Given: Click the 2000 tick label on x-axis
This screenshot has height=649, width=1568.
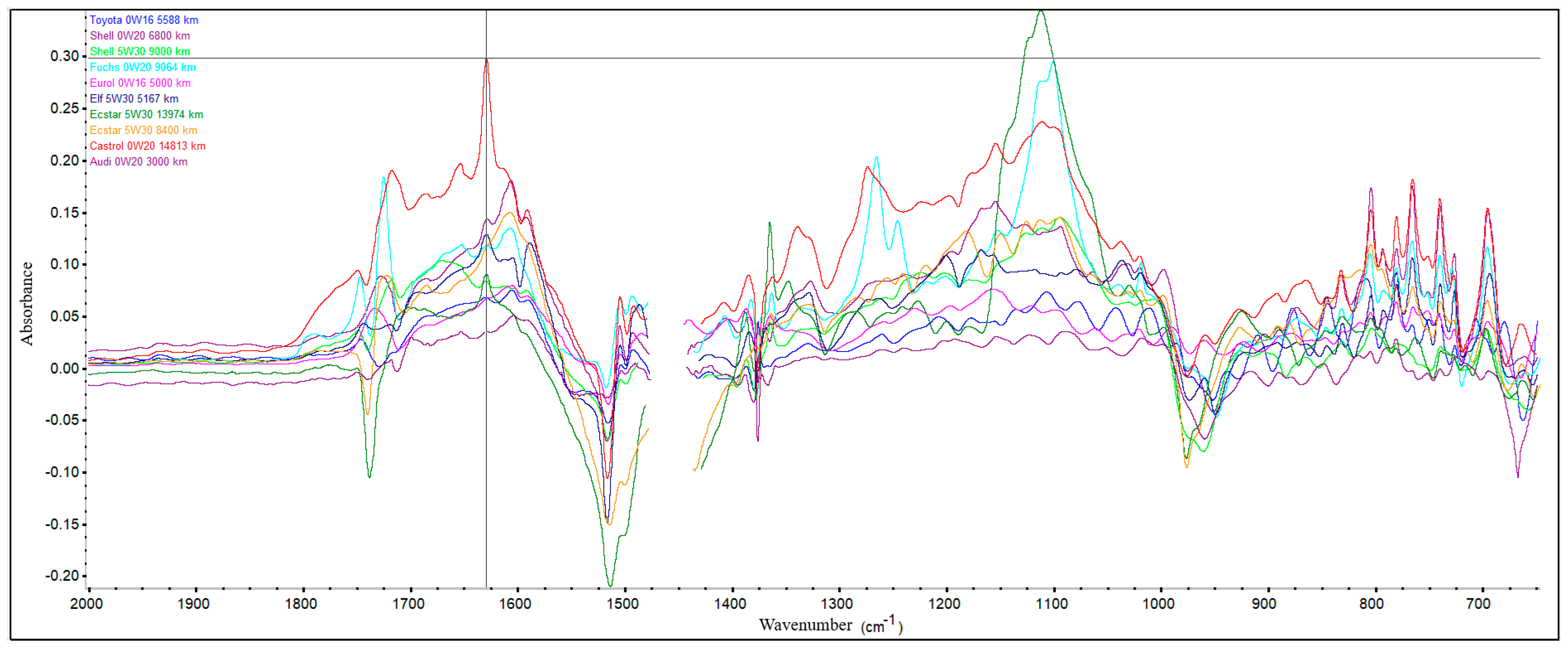Looking at the screenshot, I should [86, 604].
